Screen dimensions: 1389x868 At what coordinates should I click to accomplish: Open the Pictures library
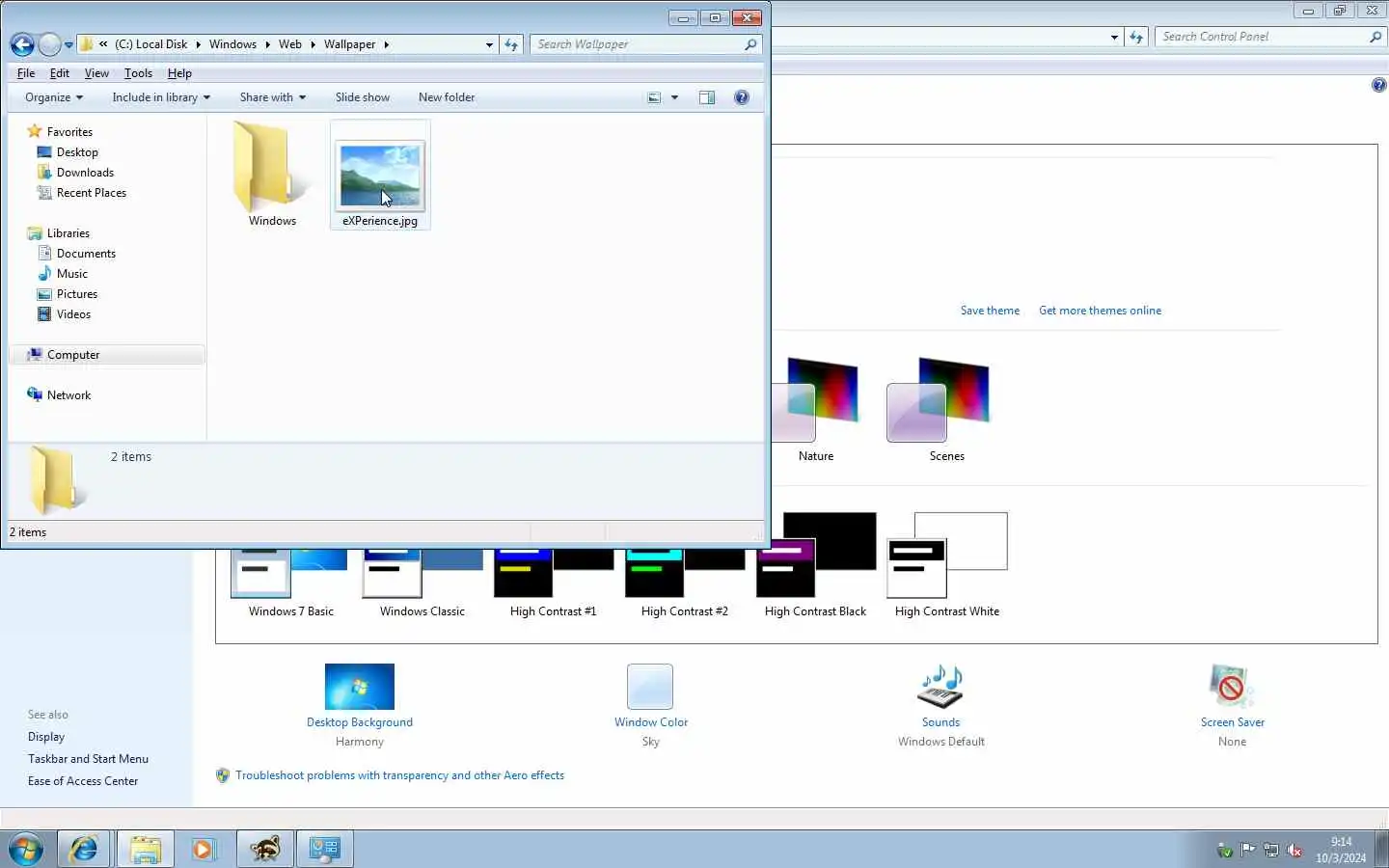tap(76, 294)
